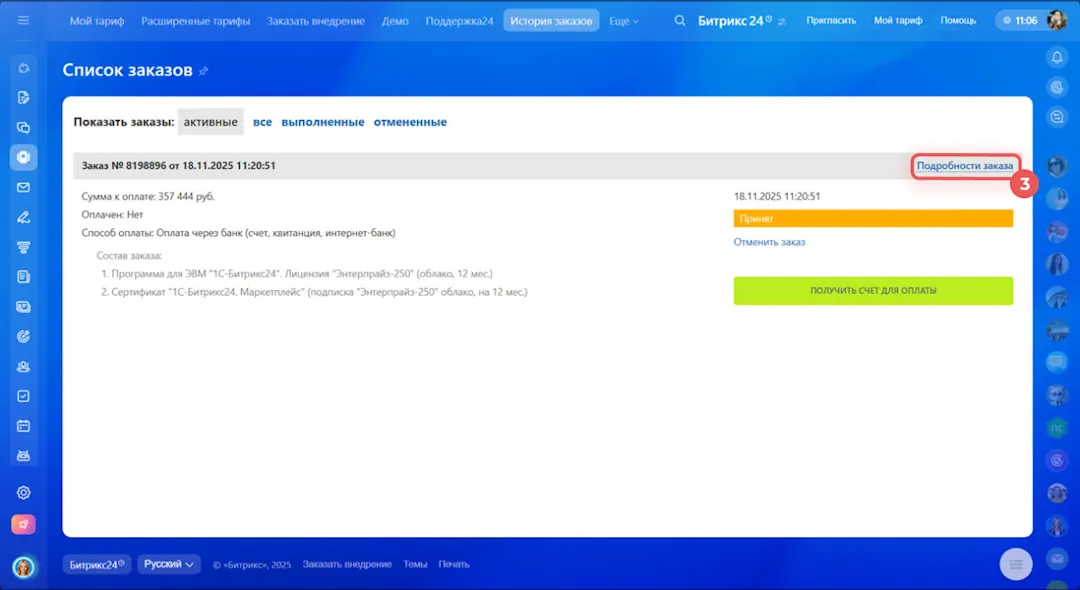
Task: Open the Русский language dropdown
Action: point(169,564)
